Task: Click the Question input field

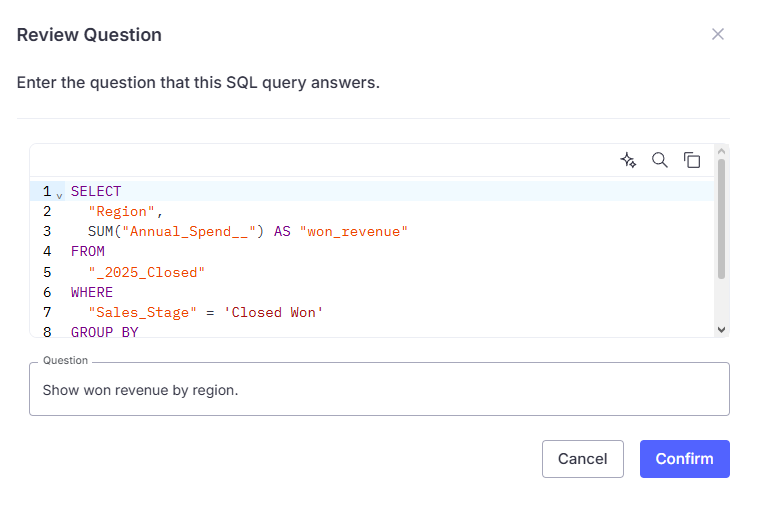Action: pyautogui.click(x=379, y=390)
